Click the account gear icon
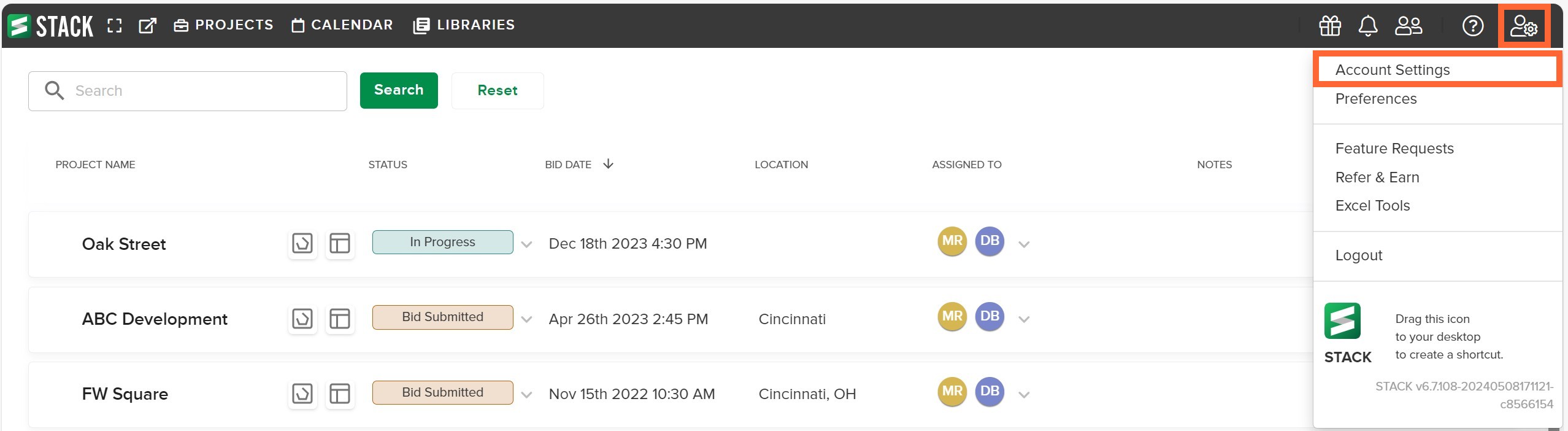Image resolution: width=1568 pixels, height=431 pixels. click(x=1524, y=26)
